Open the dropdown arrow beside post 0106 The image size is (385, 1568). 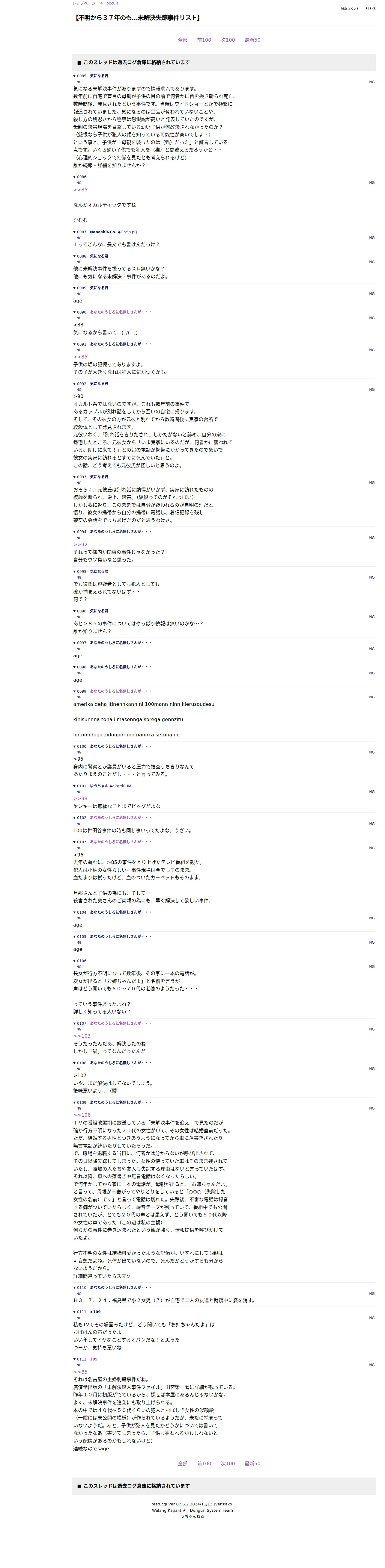(75, 960)
